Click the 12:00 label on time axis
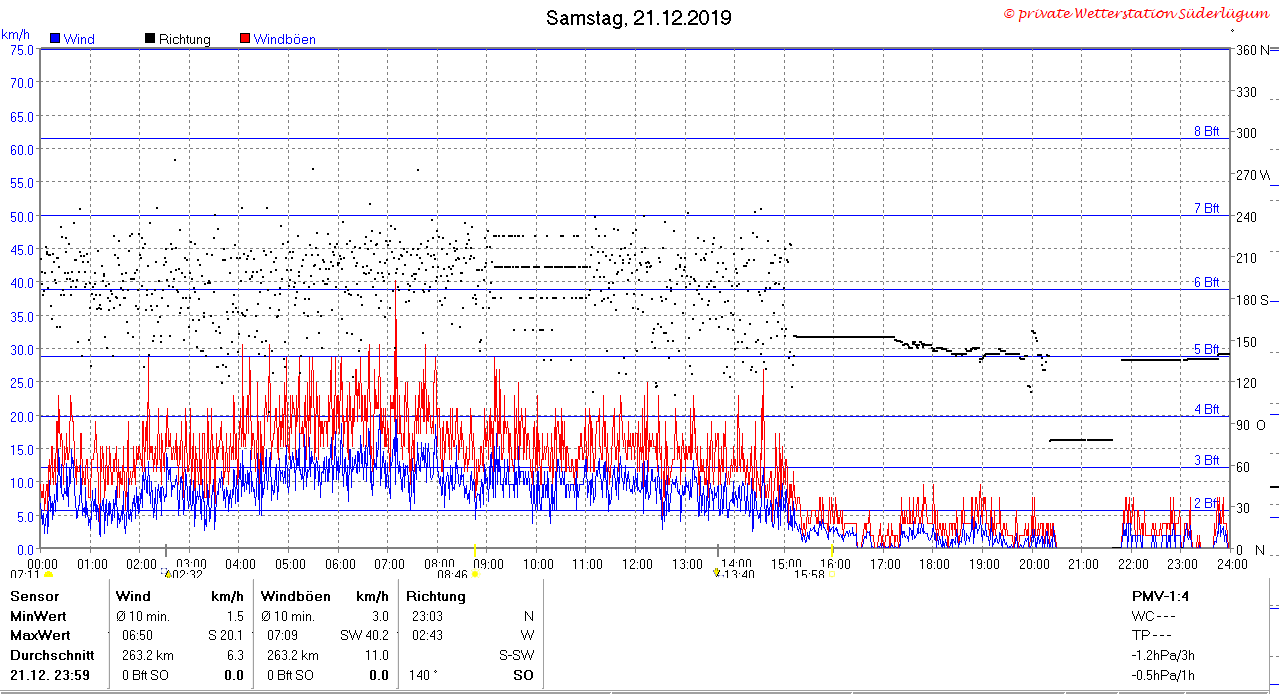 point(637,564)
